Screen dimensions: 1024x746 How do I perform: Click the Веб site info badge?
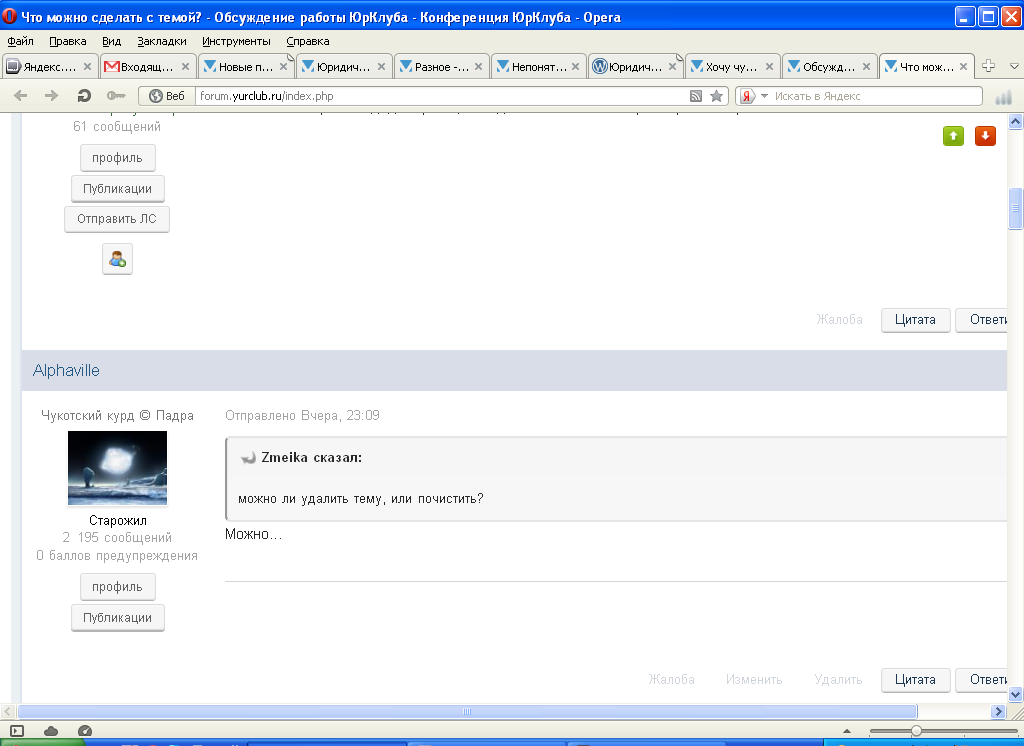tap(167, 96)
